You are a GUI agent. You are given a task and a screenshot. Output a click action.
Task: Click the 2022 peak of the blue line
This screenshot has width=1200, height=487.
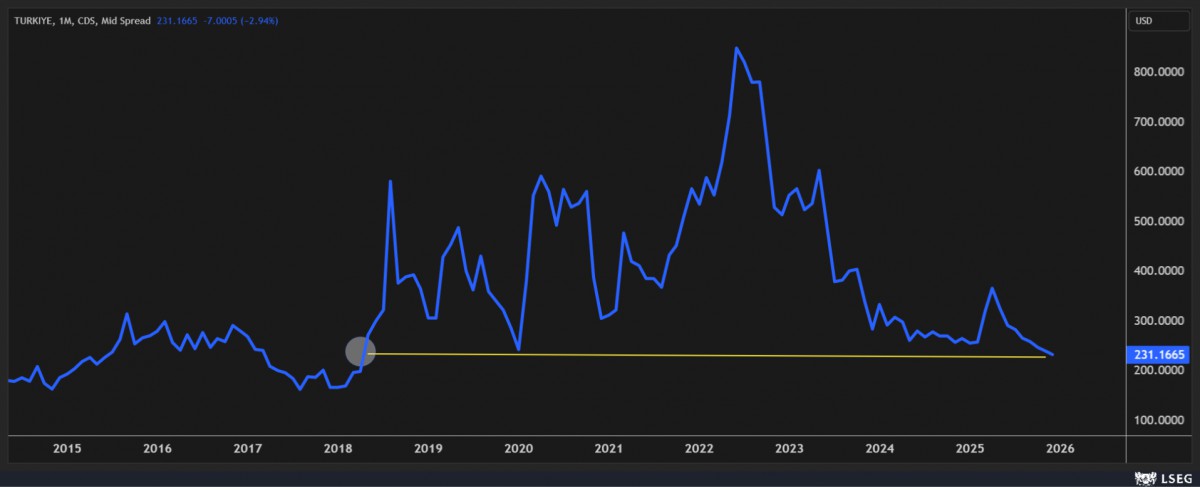(736, 48)
